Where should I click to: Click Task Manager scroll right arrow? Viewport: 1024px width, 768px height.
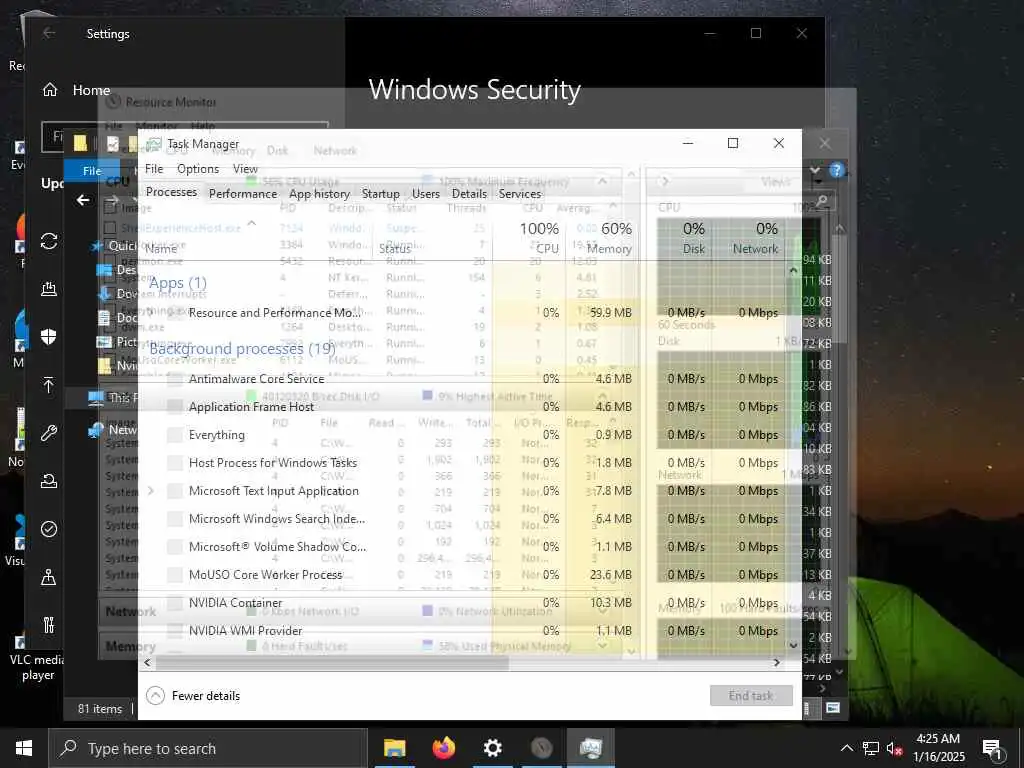click(776, 662)
